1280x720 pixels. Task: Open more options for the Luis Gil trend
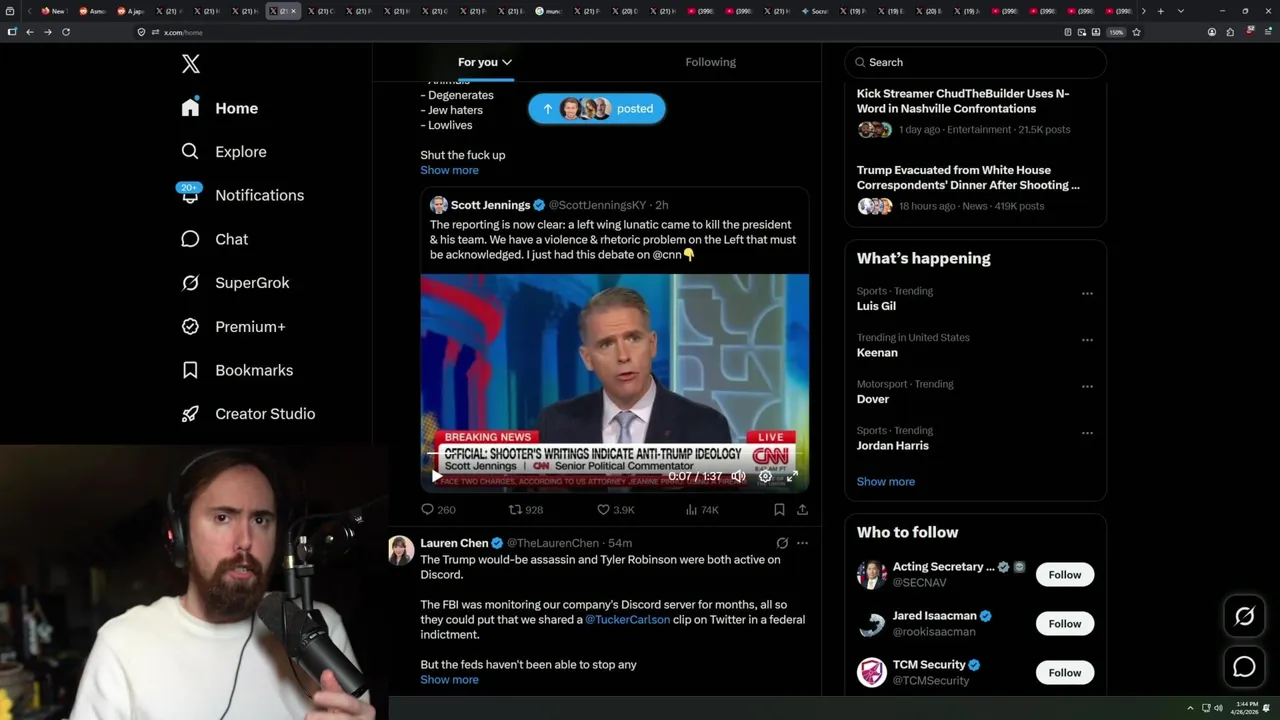(x=1087, y=294)
